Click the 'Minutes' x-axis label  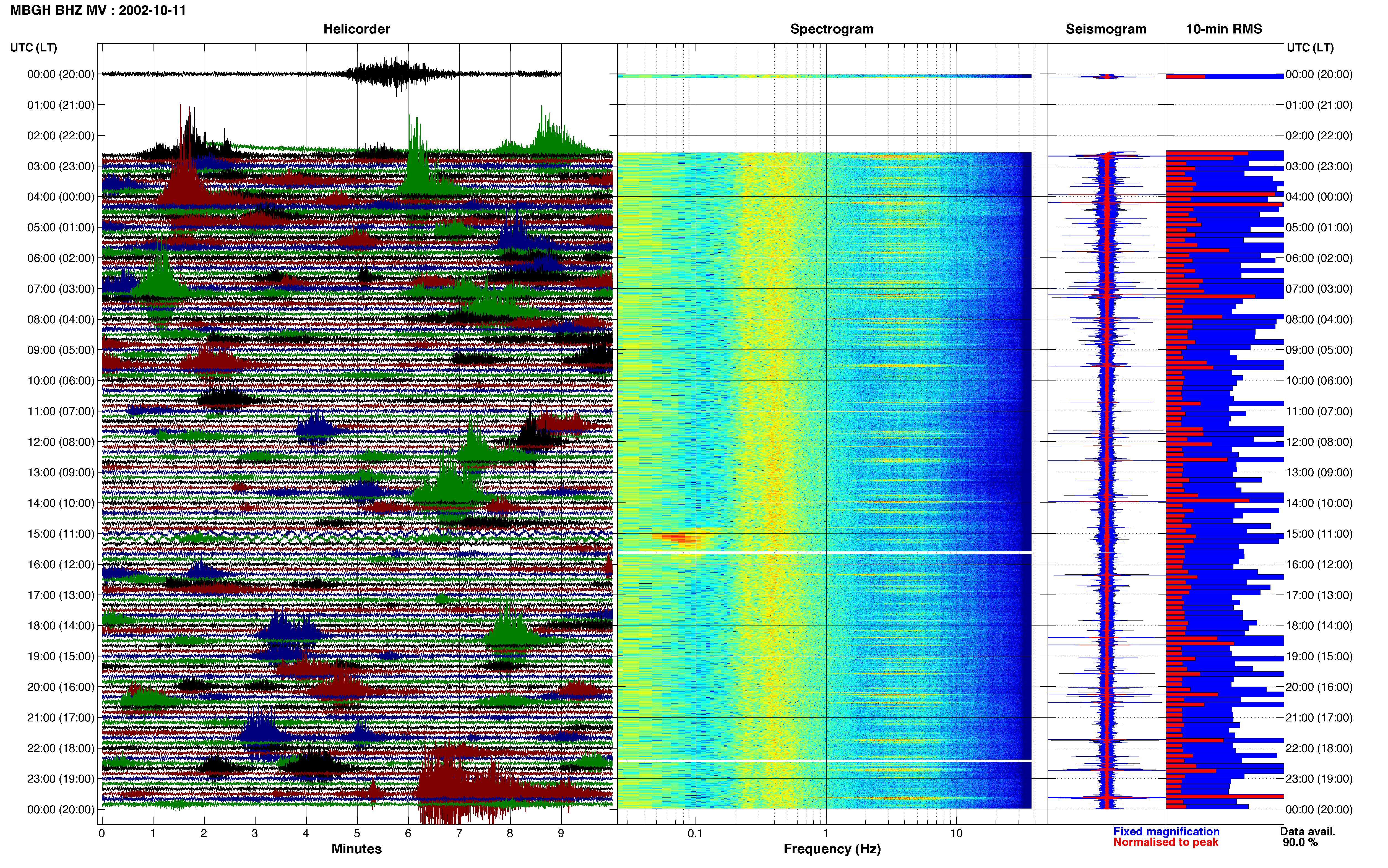tap(356, 849)
